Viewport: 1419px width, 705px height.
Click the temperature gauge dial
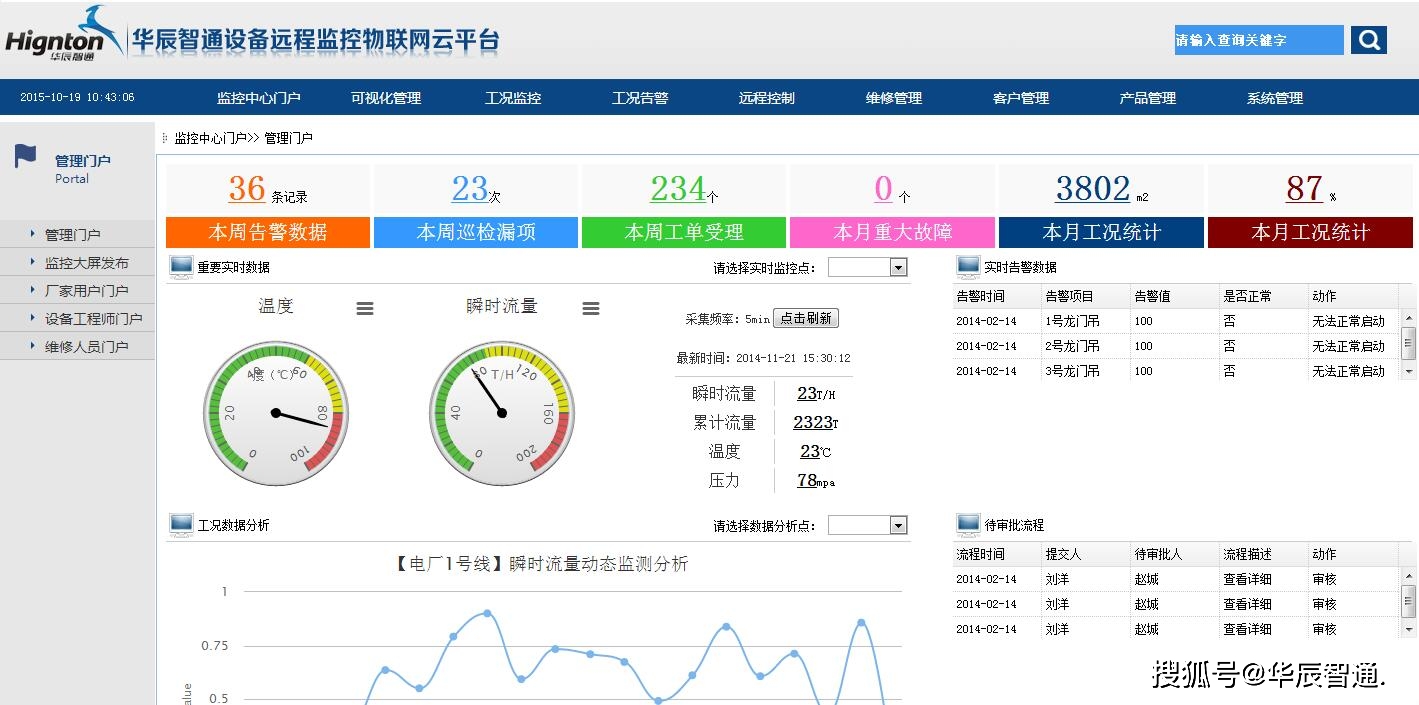276,413
